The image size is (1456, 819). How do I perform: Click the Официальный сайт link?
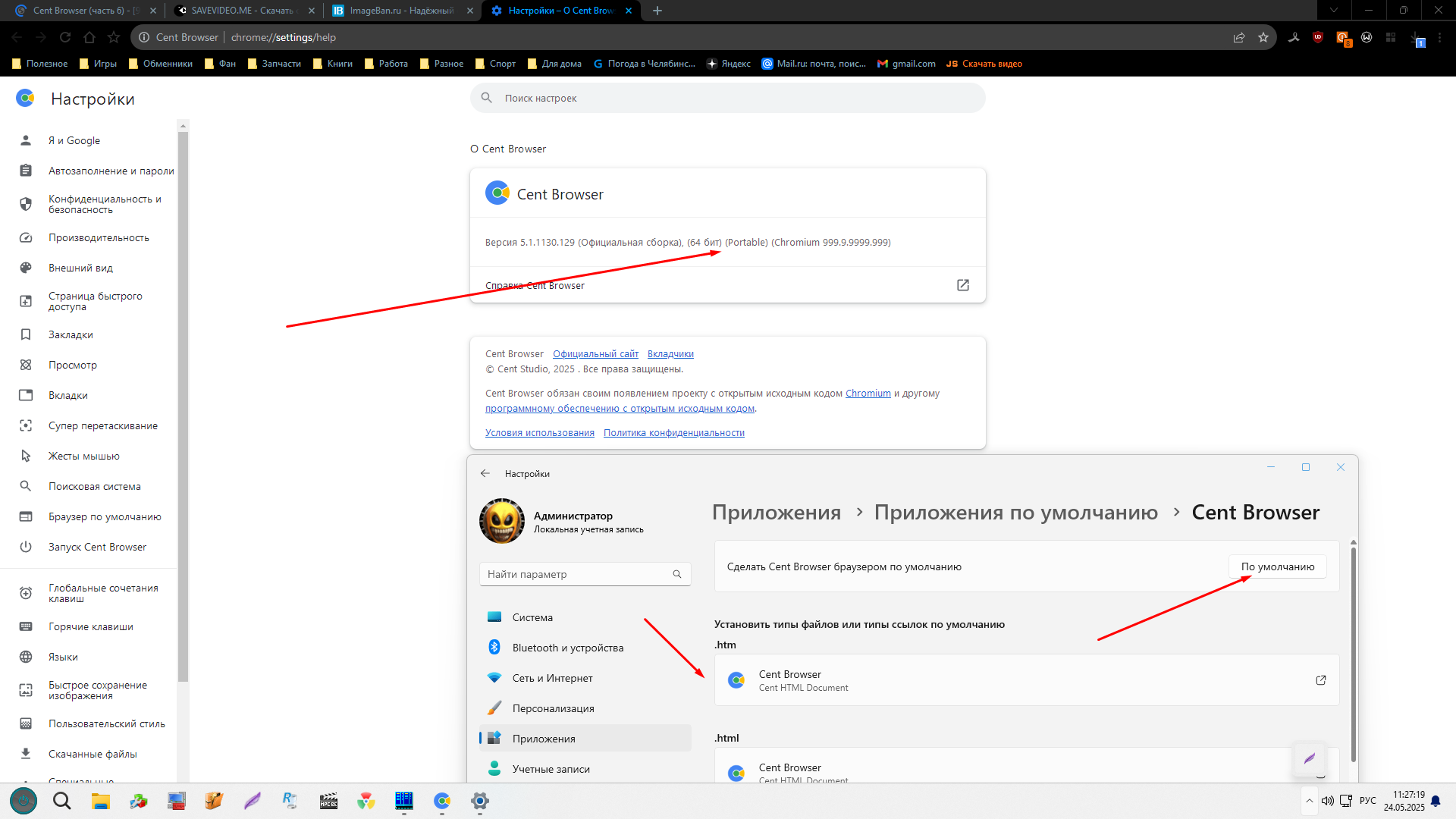(x=595, y=354)
